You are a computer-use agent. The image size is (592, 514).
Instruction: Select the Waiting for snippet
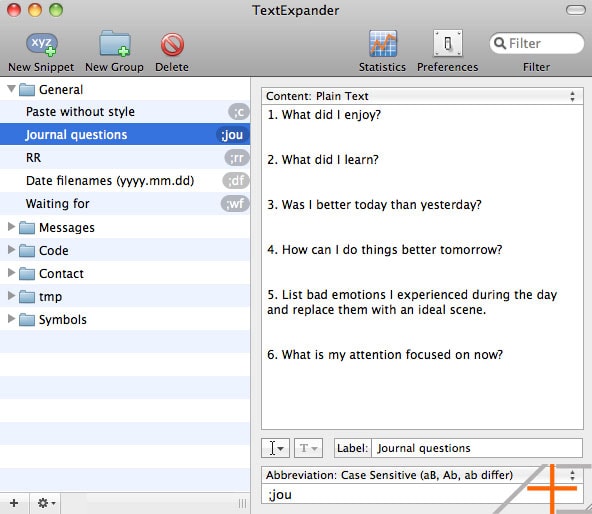(125, 204)
